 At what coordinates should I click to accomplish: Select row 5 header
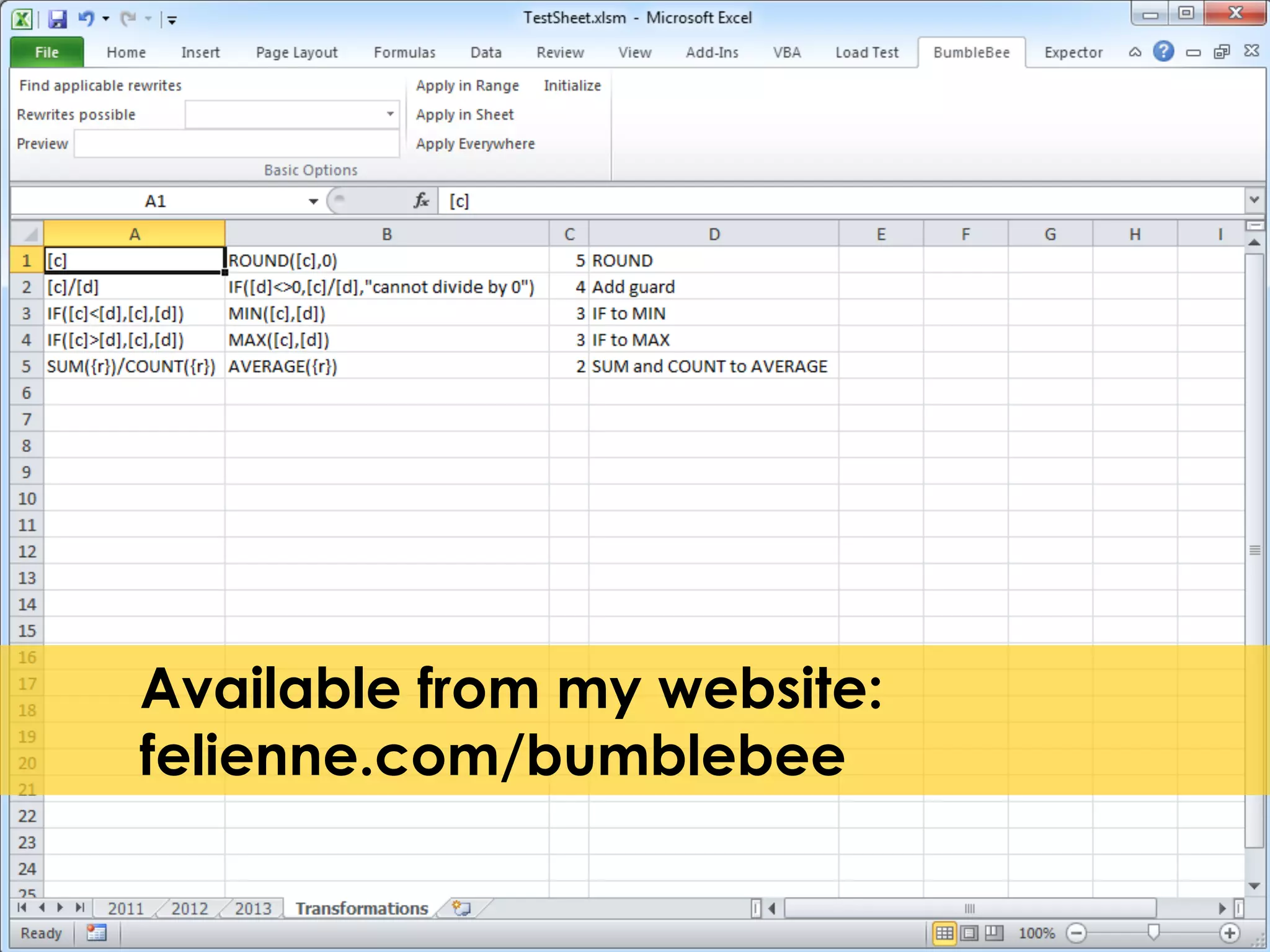pos(27,366)
